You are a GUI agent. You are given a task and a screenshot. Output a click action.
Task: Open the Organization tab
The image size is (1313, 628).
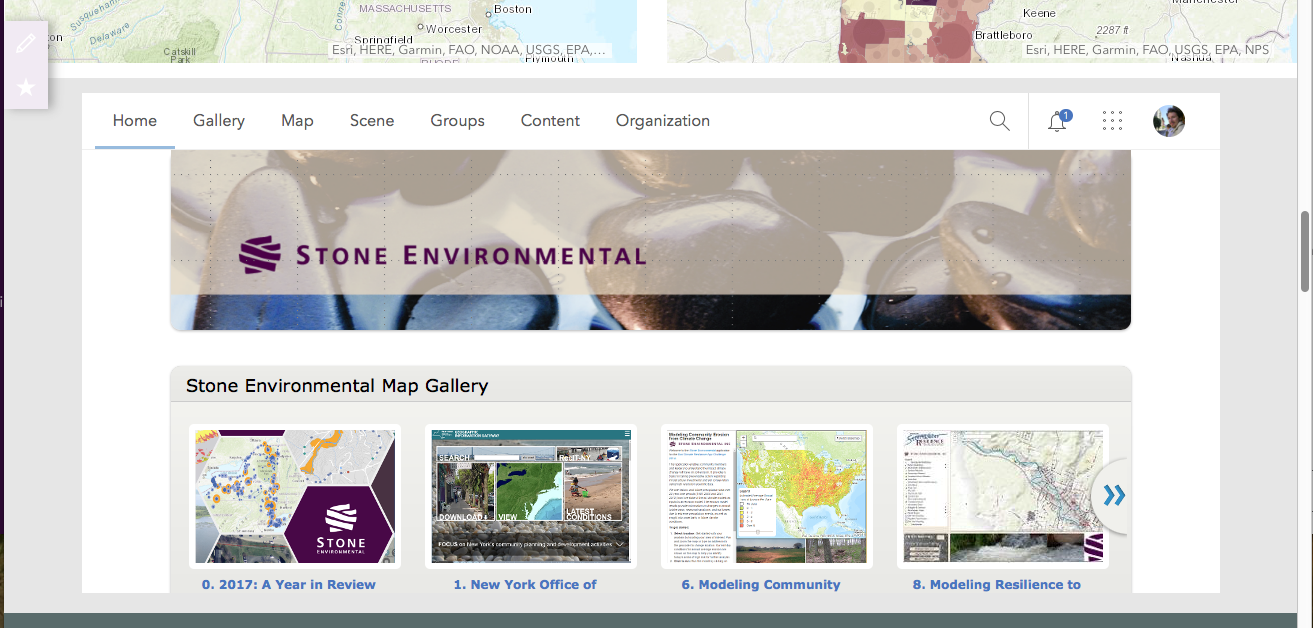click(x=663, y=121)
